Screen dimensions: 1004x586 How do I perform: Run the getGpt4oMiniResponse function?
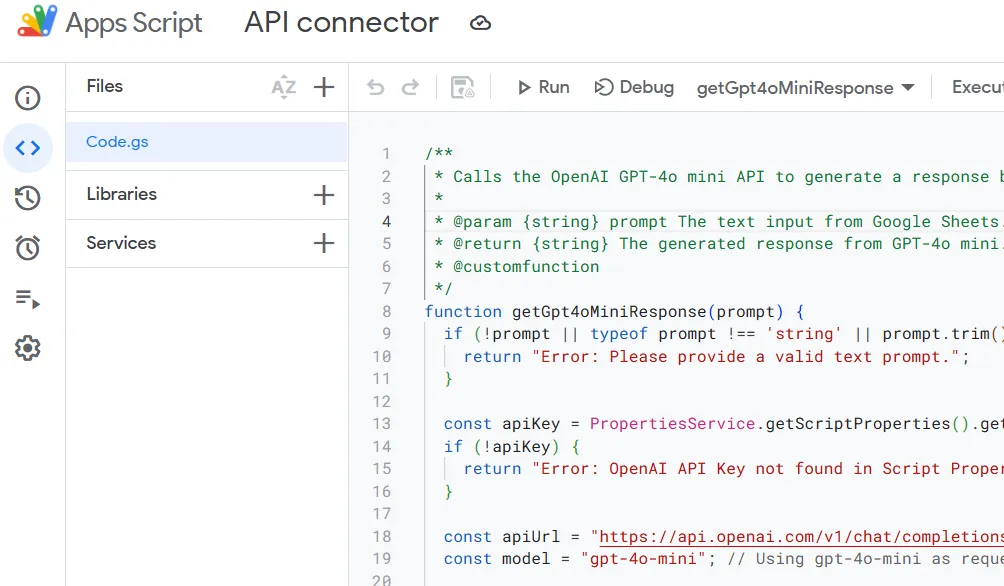click(x=543, y=87)
